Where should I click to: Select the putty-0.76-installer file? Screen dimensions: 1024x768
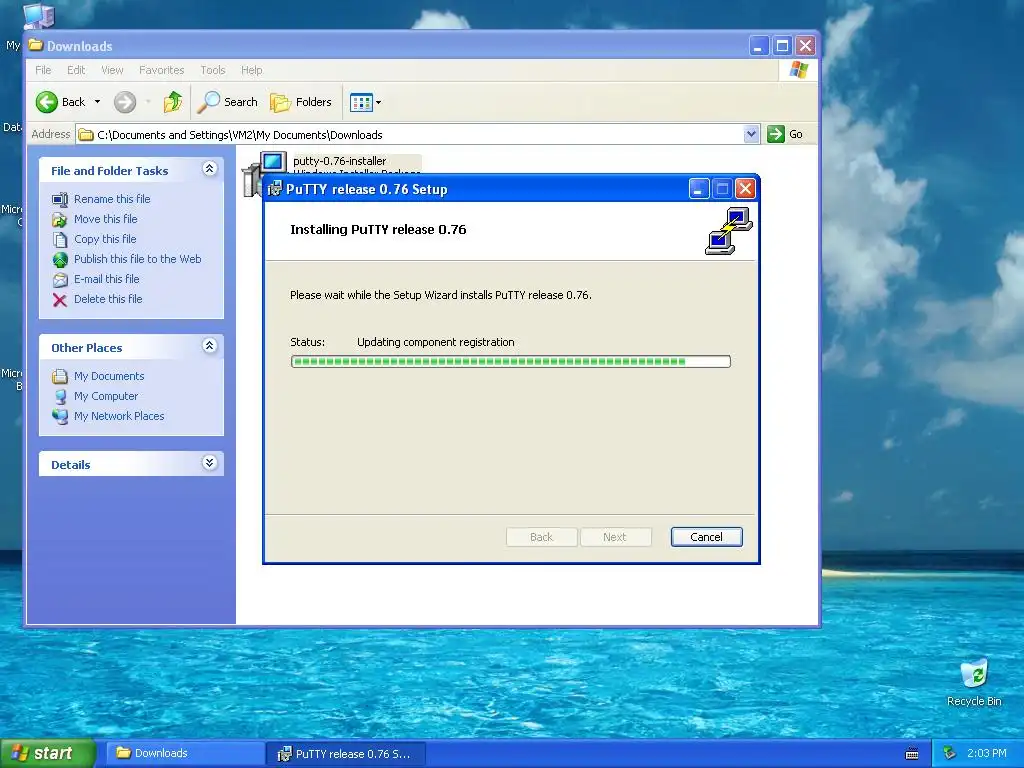[340, 161]
